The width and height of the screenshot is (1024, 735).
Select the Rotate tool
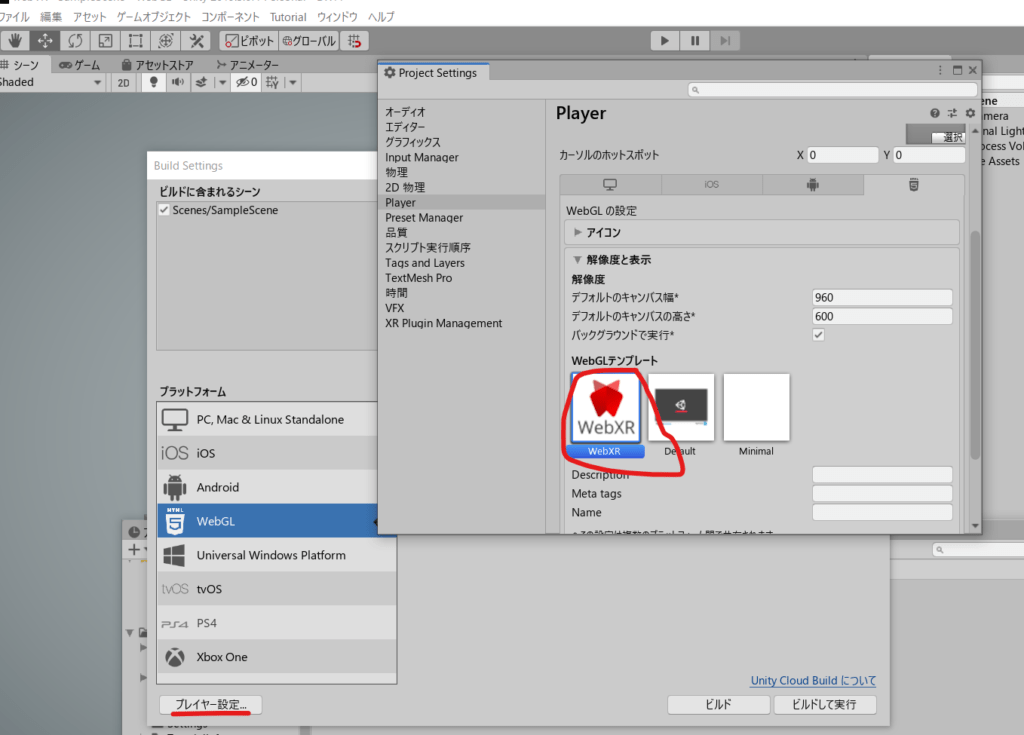point(75,41)
